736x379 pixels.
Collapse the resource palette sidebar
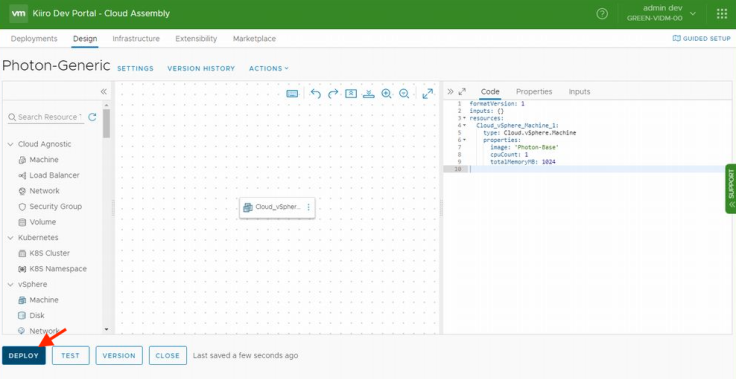104,91
